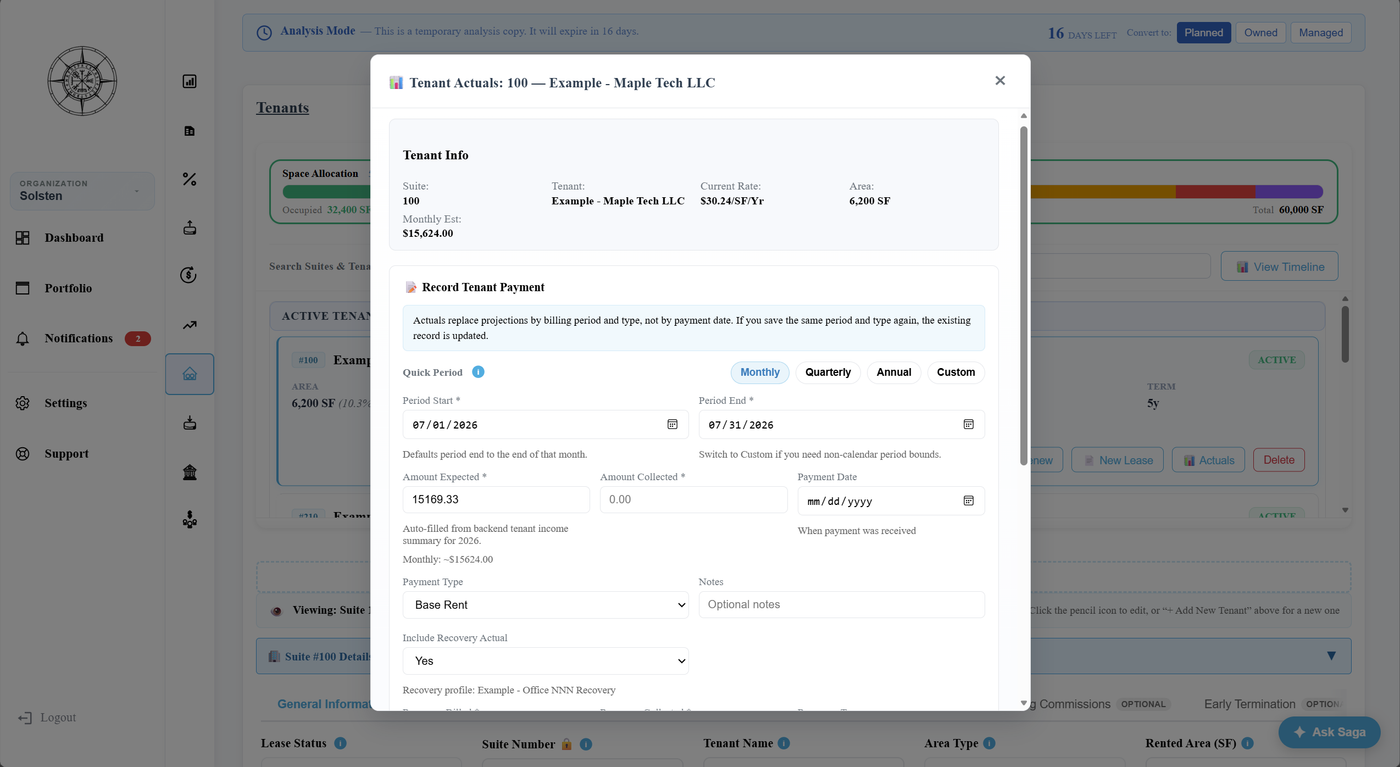Collapse the Suite #100 Details arrow
The height and width of the screenshot is (767, 1400).
[1331, 656]
